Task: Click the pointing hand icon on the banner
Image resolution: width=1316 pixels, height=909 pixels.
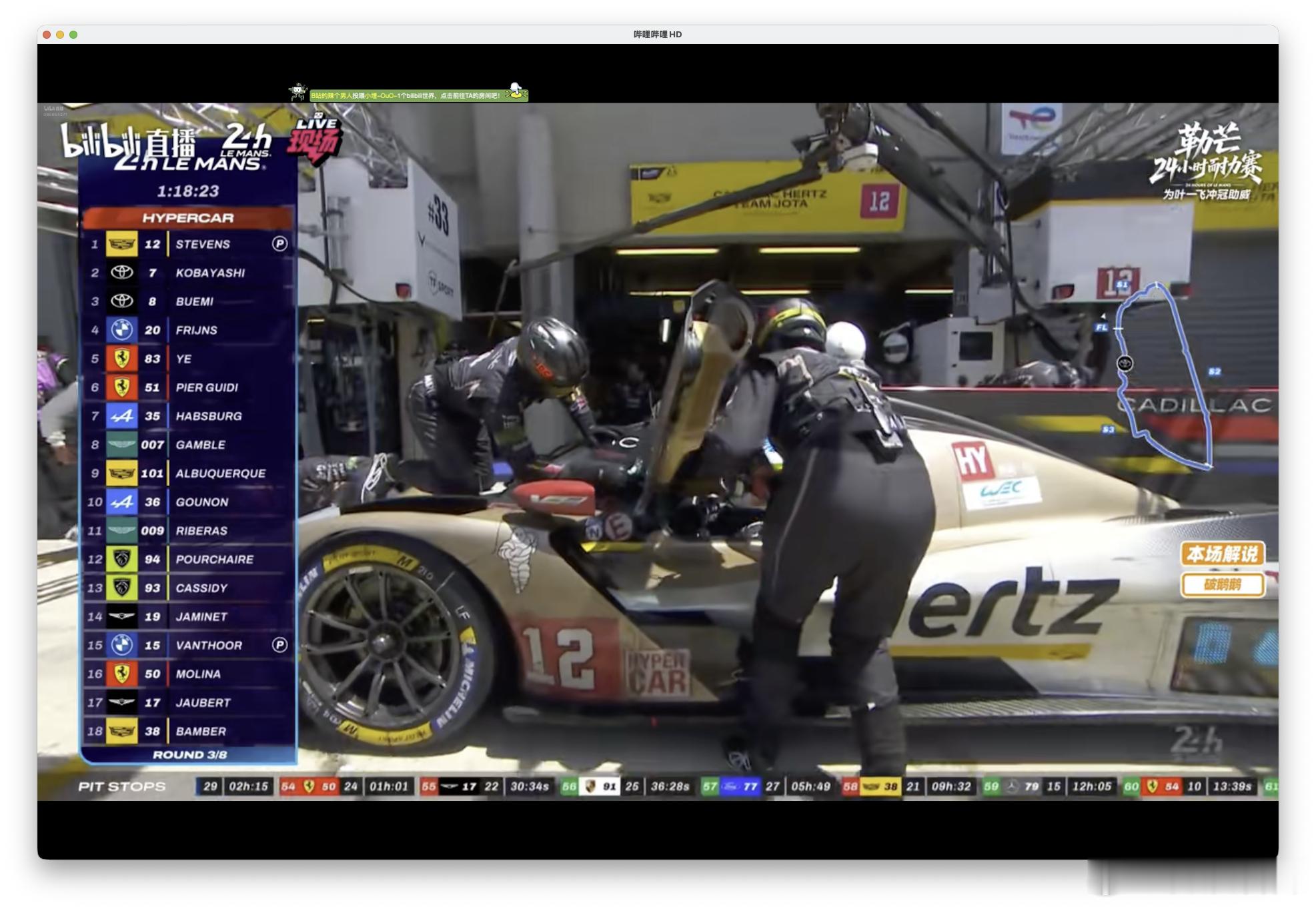Action: [516, 91]
